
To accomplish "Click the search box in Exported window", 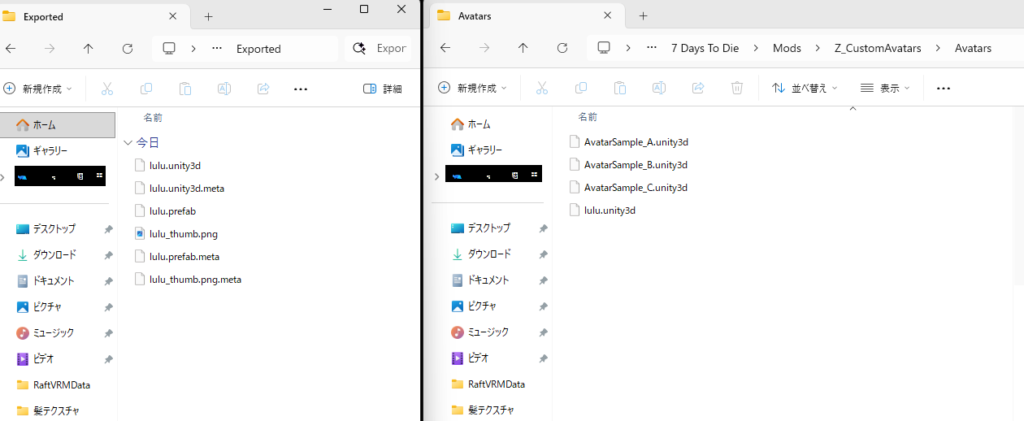I will click(x=380, y=48).
